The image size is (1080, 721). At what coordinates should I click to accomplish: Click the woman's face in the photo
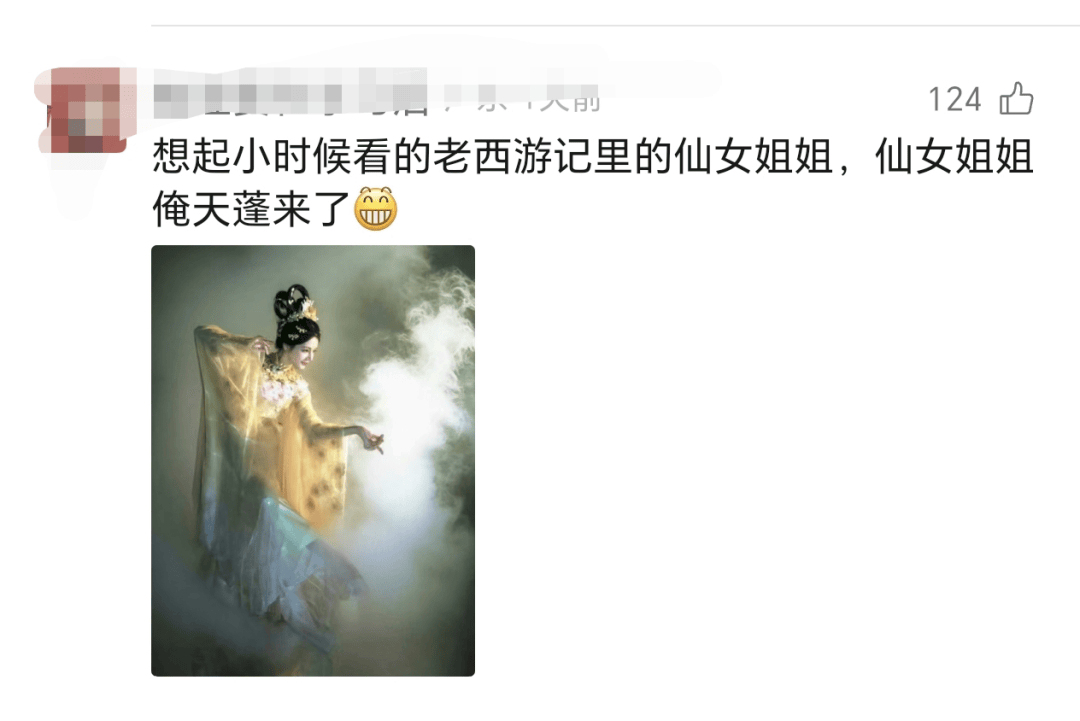coord(304,353)
